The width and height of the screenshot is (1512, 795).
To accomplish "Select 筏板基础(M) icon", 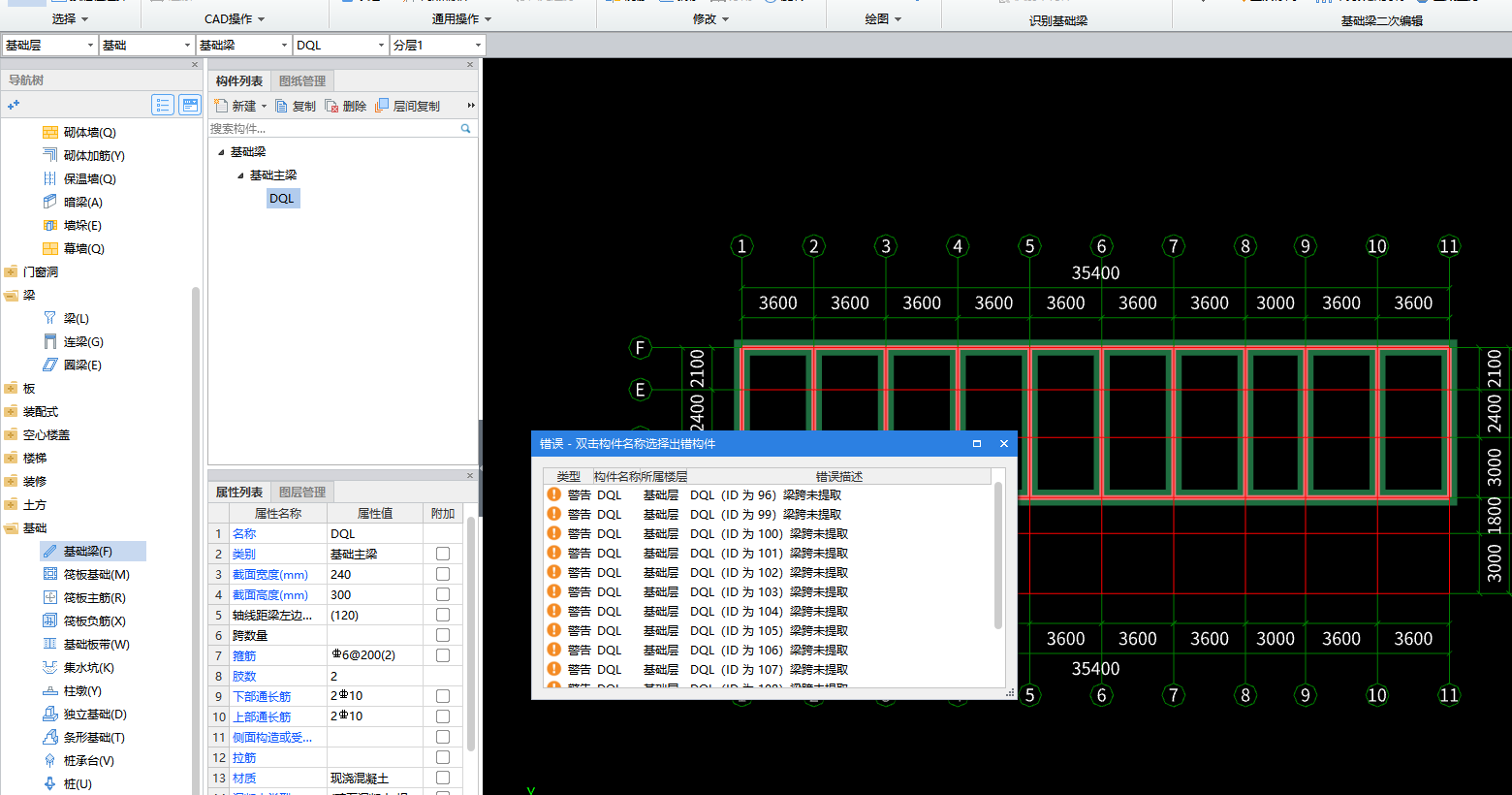I will coord(50,574).
